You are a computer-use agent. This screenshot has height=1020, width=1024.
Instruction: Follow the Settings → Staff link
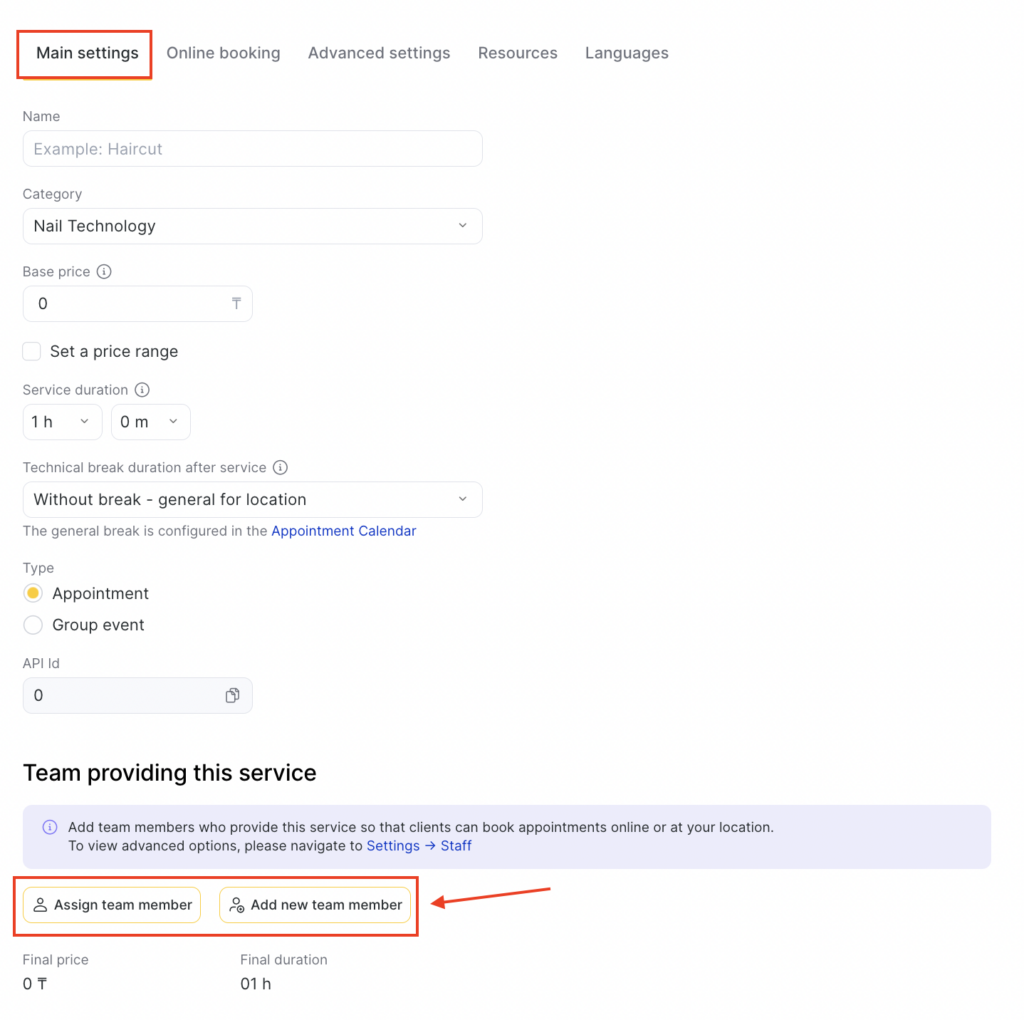click(418, 846)
